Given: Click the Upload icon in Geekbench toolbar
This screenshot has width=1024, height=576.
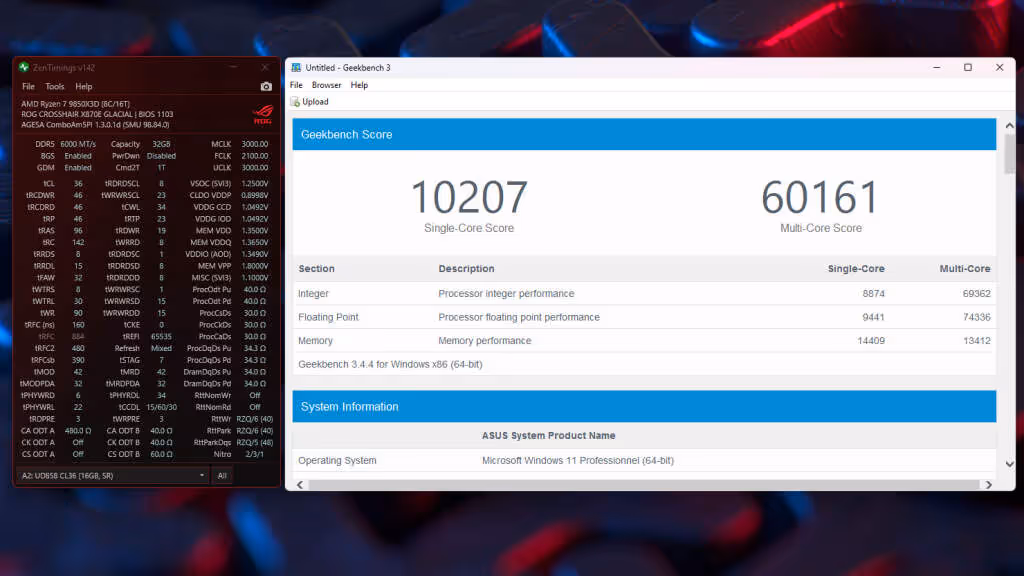Looking at the screenshot, I should [x=295, y=102].
